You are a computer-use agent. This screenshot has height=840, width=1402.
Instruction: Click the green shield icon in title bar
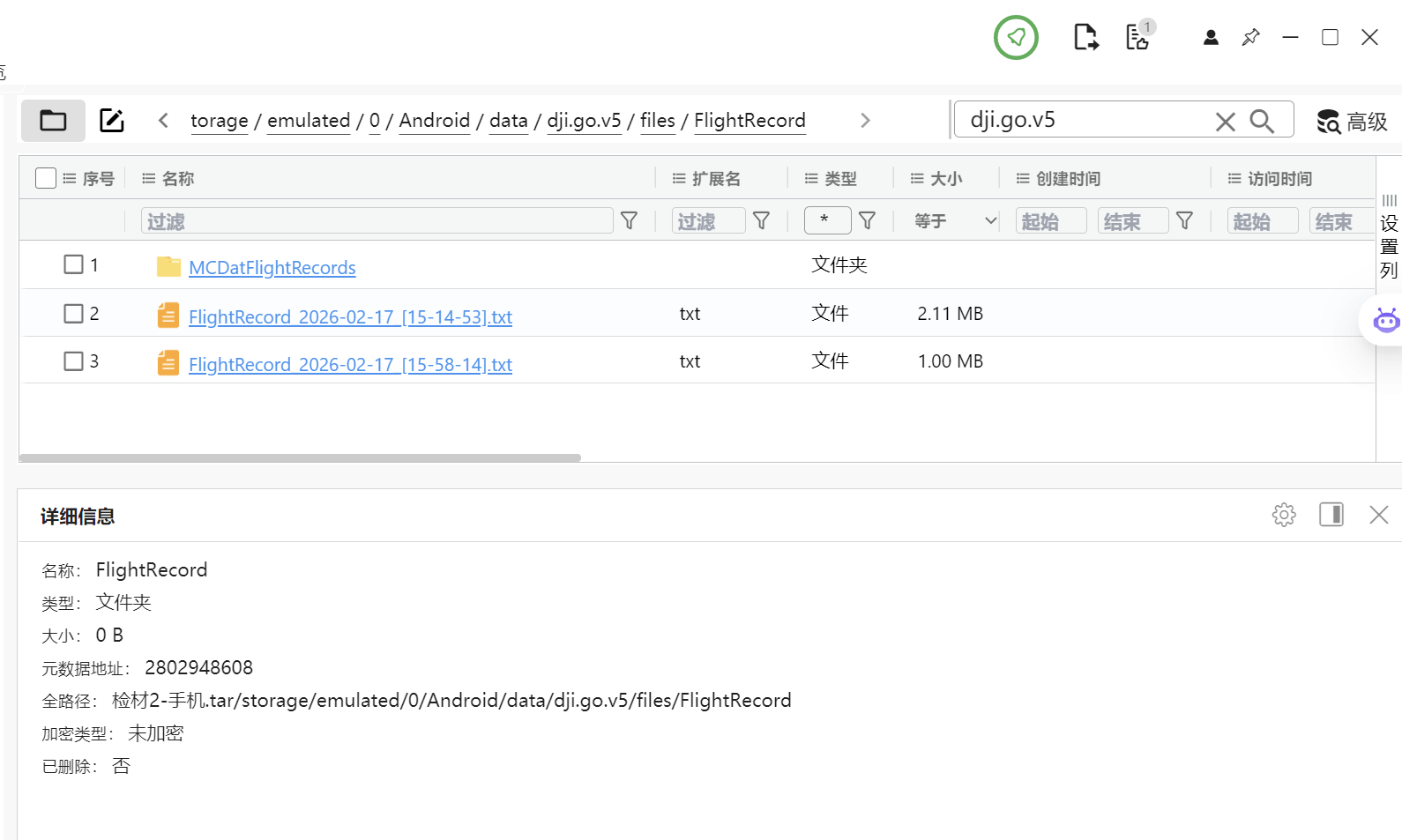point(1016,38)
